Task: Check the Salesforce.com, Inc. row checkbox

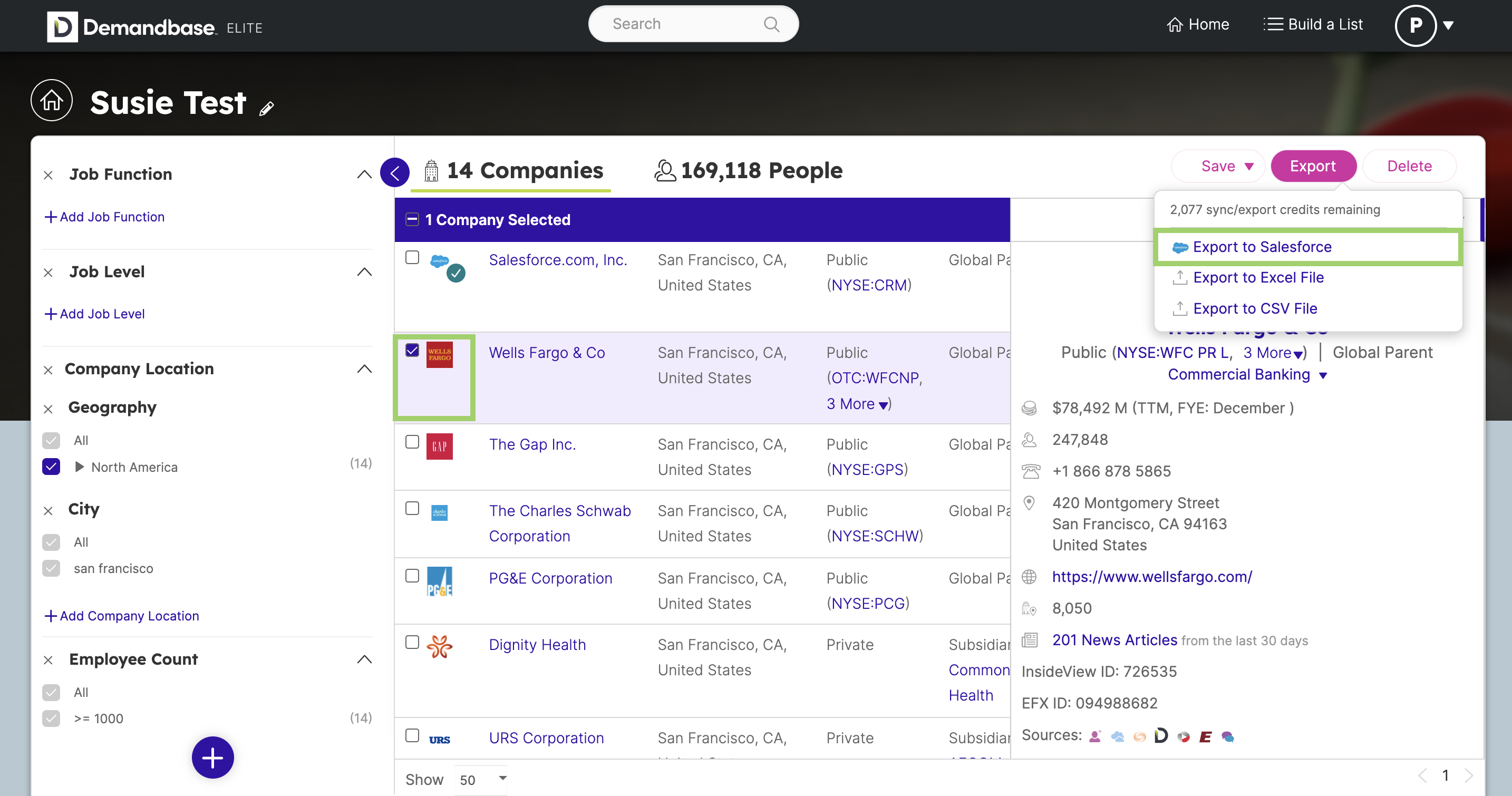Action: 412,258
